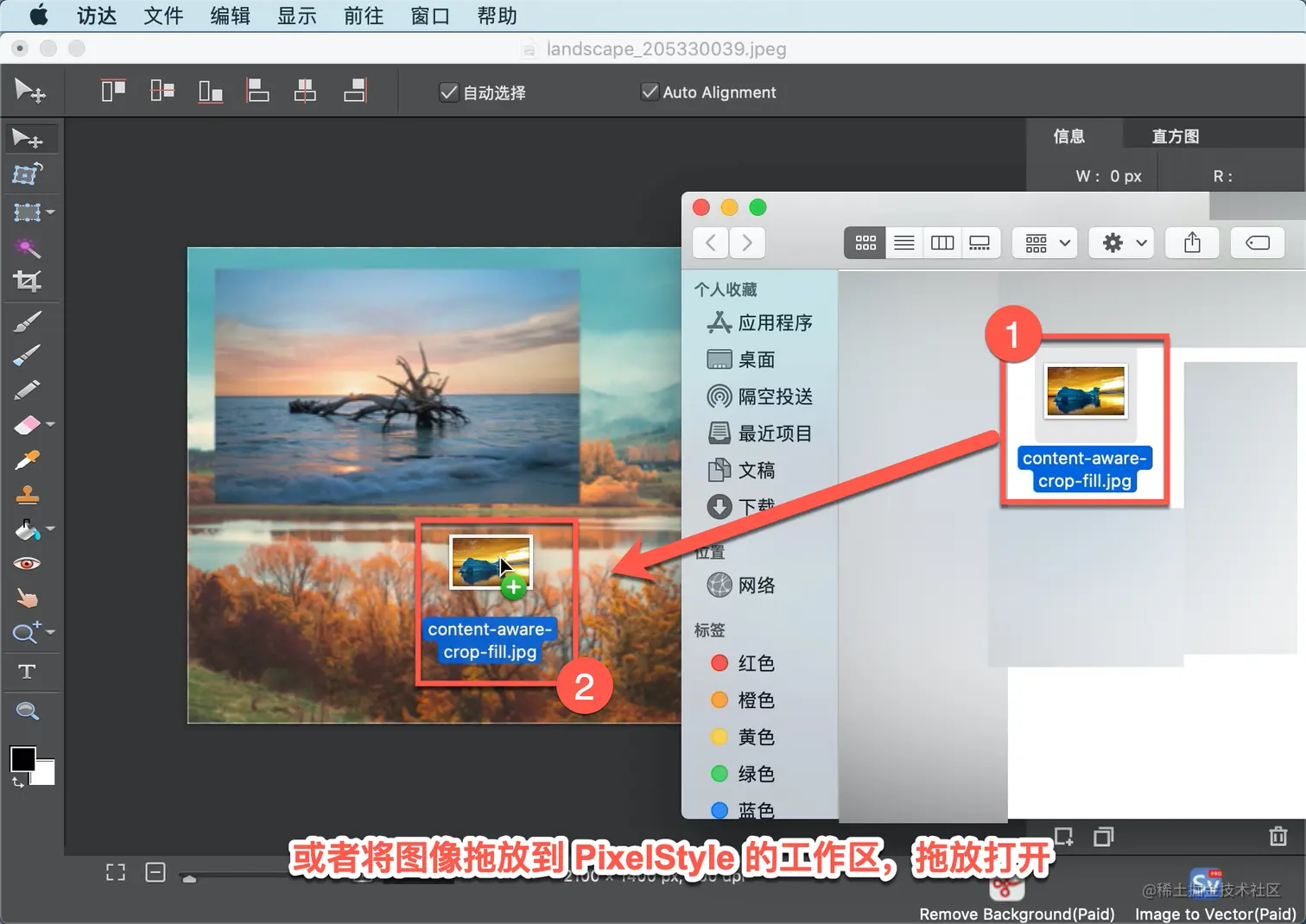1306x924 pixels.
Task: Select the Zoom-in magnifier tool with plus
Action: [x=25, y=633]
